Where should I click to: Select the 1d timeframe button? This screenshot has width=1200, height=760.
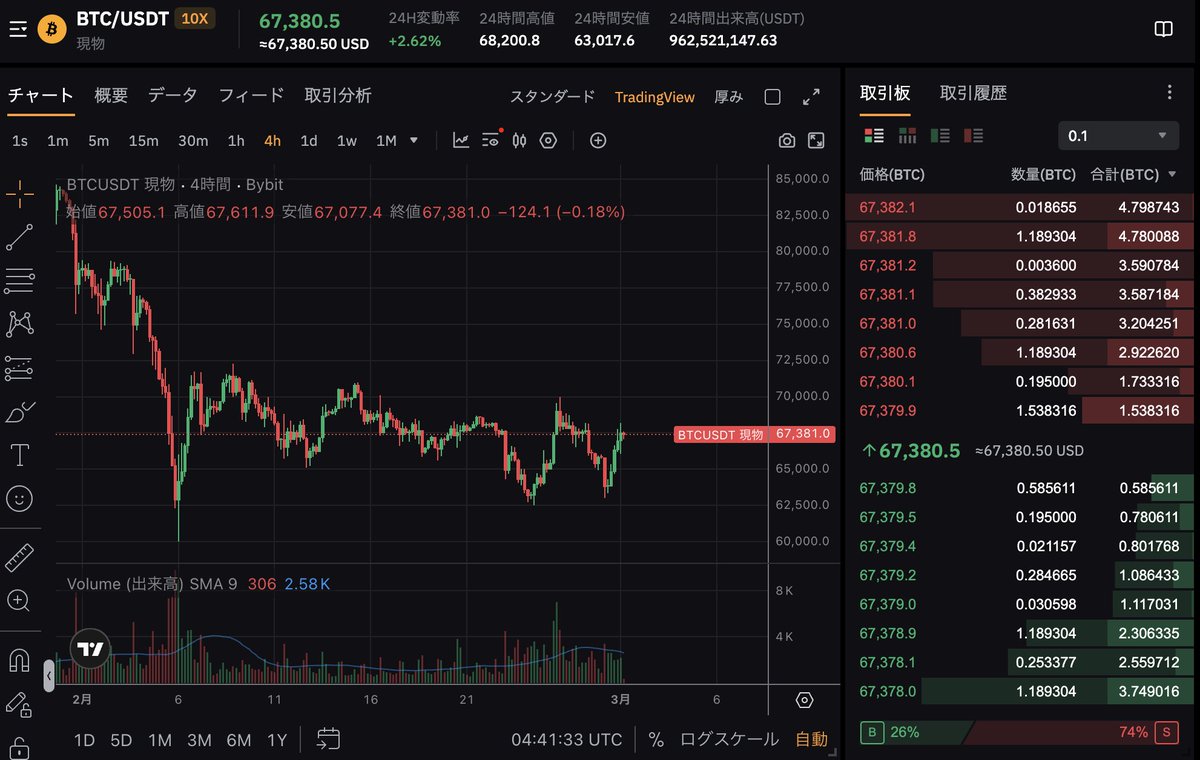(309, 141)
